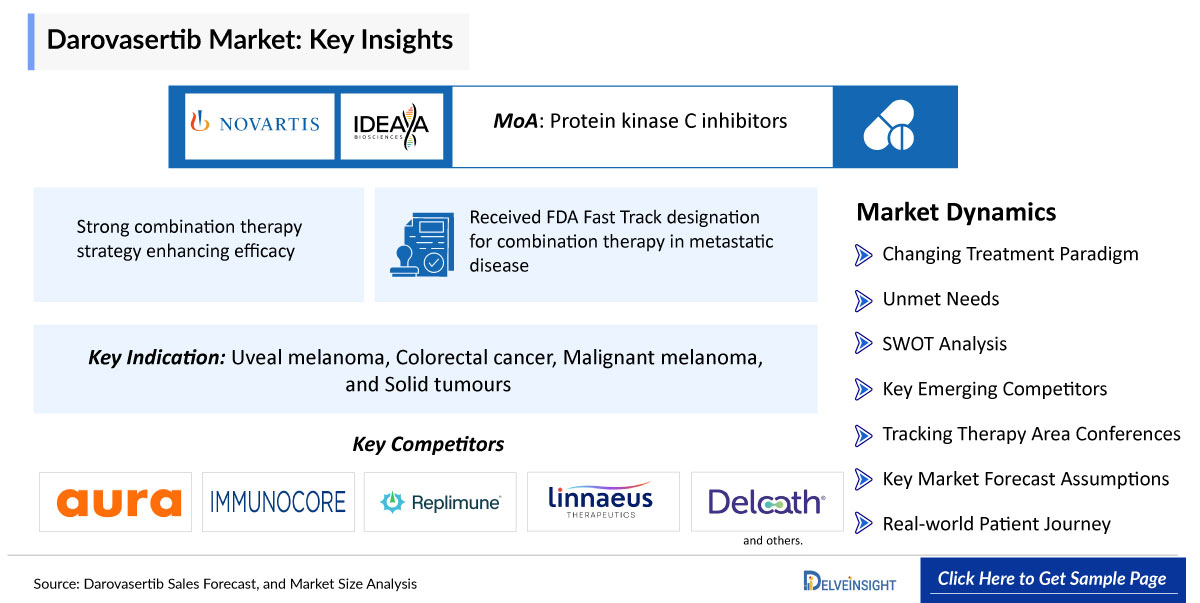
Task: Click arrow beside Unmet Needs
Action: 864,299
